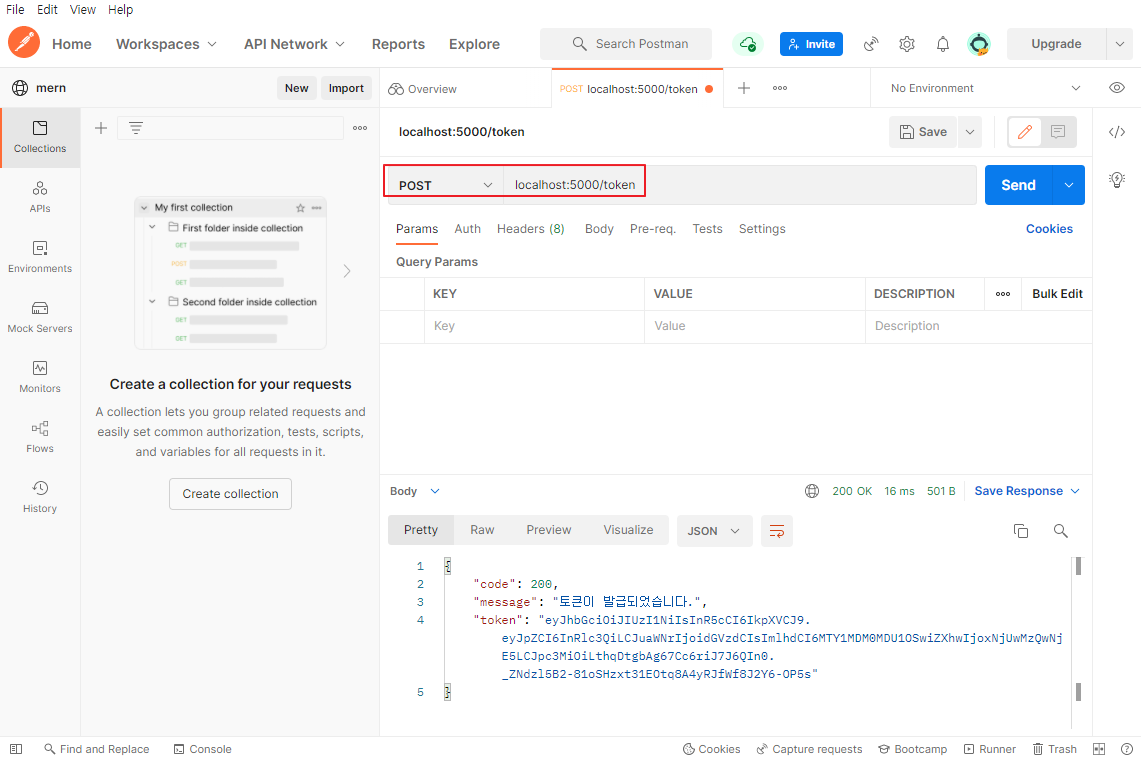
Task: Open the No Environment selector
Action: (x=985, y=88)
